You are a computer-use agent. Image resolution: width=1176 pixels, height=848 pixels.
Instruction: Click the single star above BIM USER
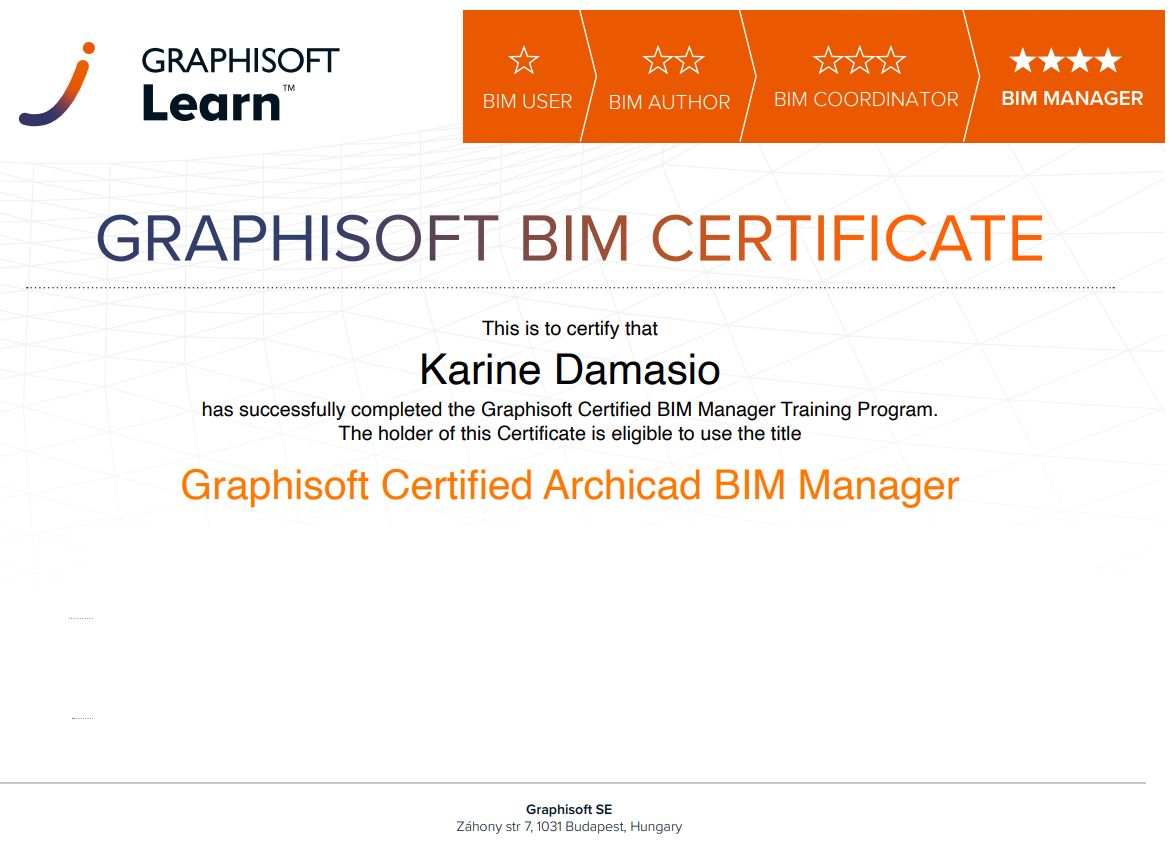(x=524, y=61)
